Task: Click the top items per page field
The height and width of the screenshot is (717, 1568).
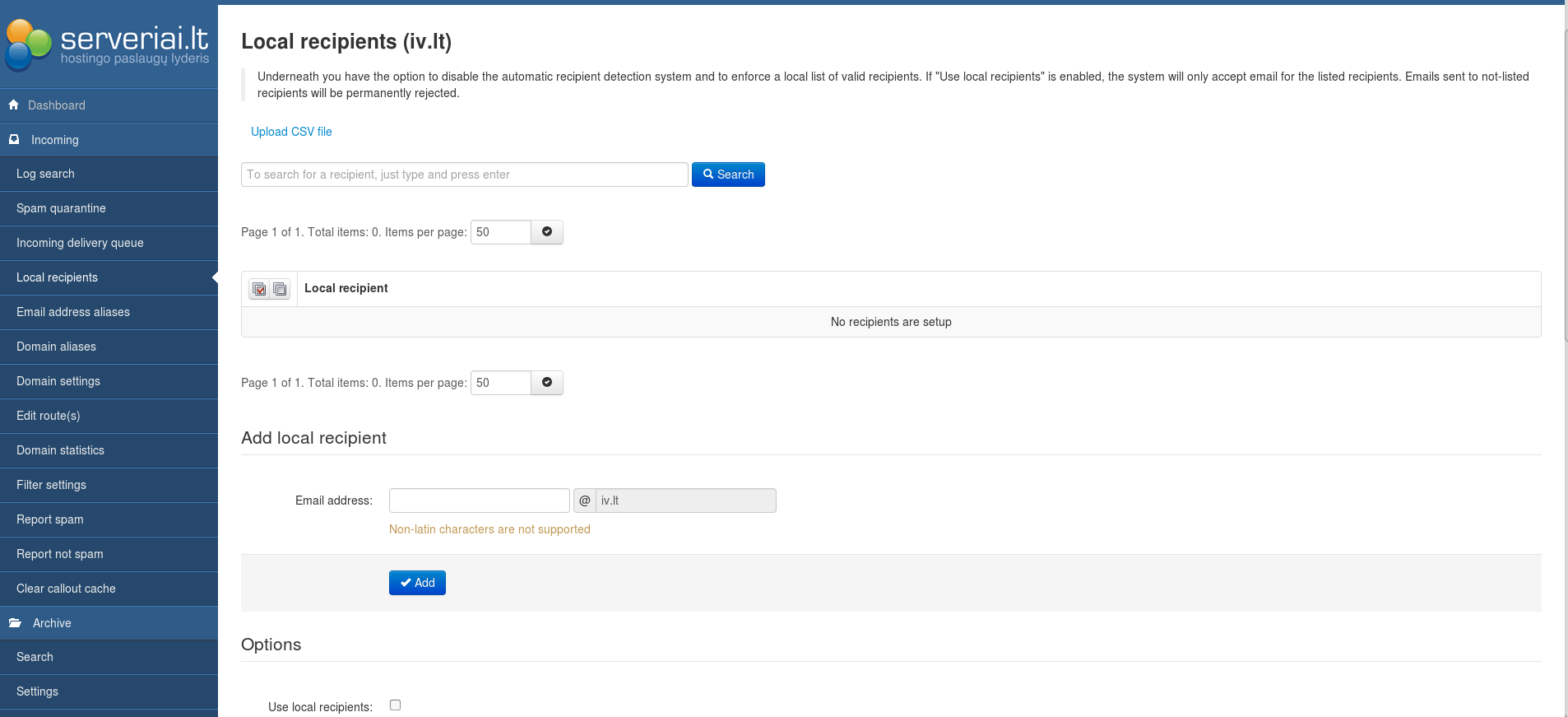Action: tap(501, 232)
